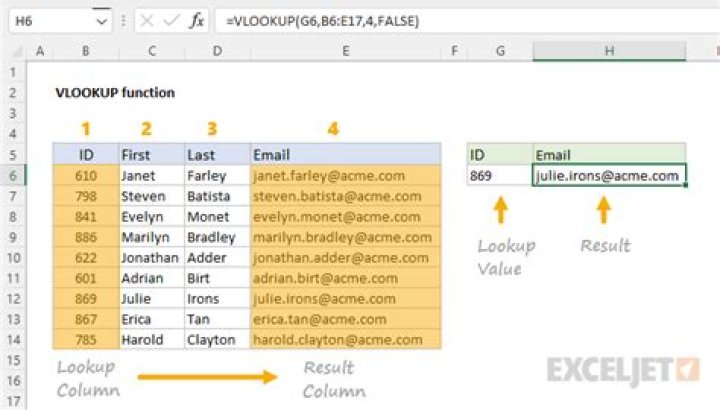Click the janet.farley@acme.com cell

pos(346,176)
